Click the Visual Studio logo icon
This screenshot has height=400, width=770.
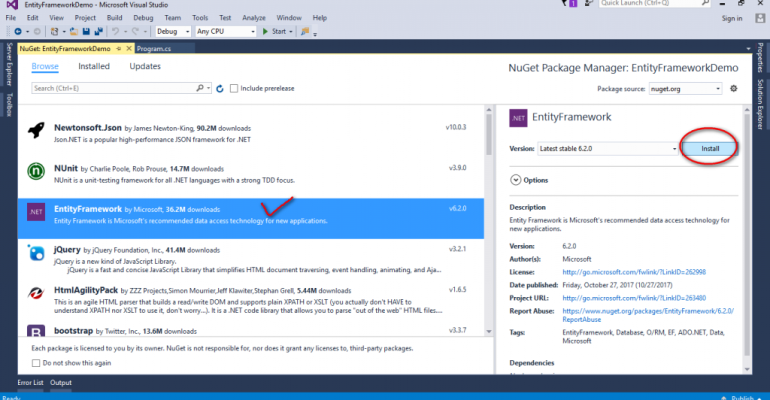pos(12,5)
